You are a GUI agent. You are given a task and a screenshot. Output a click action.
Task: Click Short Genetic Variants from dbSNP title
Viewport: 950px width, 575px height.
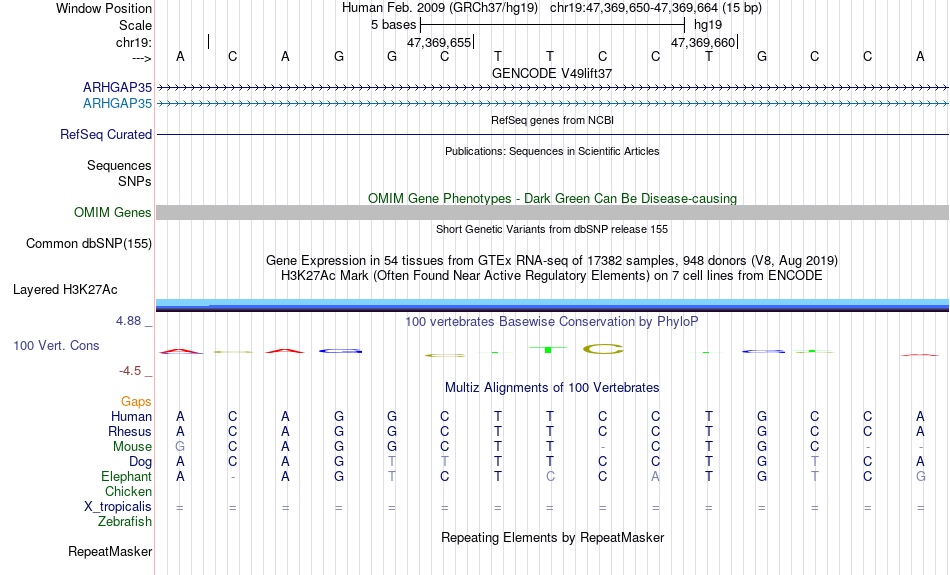552,229
